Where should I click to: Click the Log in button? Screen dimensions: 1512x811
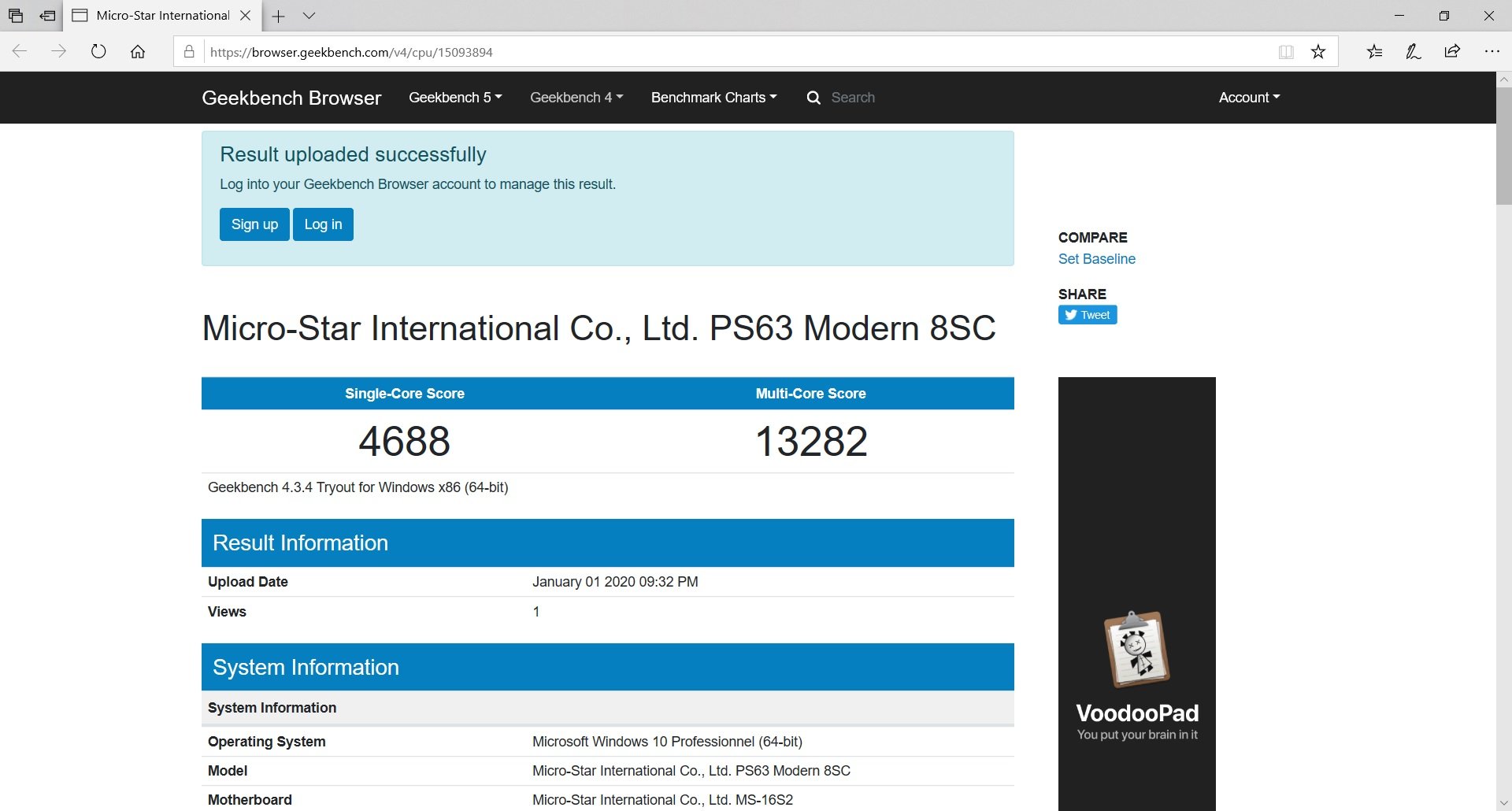pyautogui.click(x=323, y=224)
